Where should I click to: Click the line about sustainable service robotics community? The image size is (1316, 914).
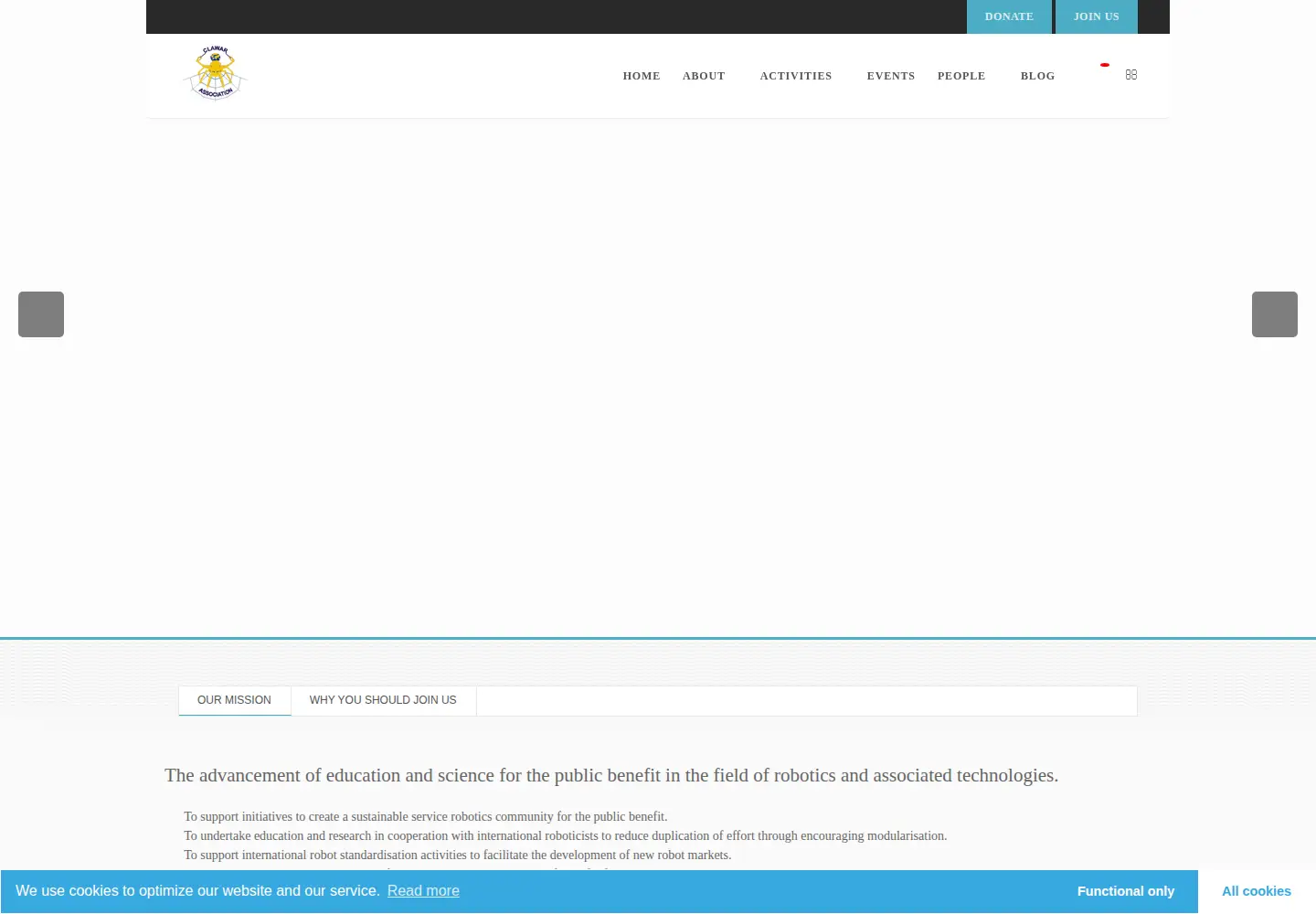coord(426,817)
